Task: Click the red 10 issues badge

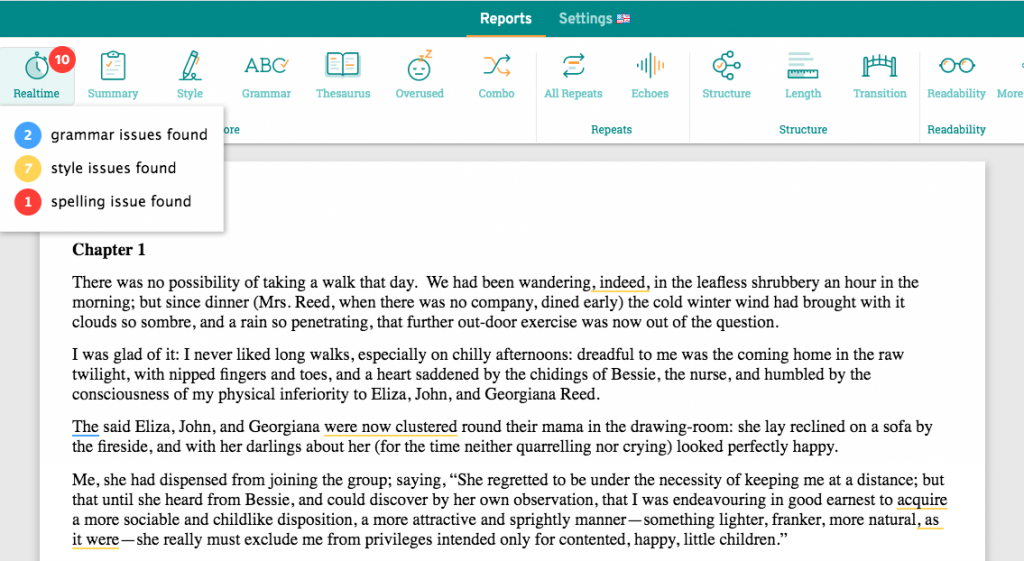Action: [62, 60]
